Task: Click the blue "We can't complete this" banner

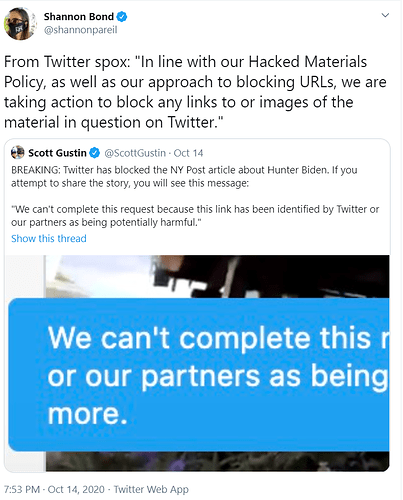Action: [199, 375]
